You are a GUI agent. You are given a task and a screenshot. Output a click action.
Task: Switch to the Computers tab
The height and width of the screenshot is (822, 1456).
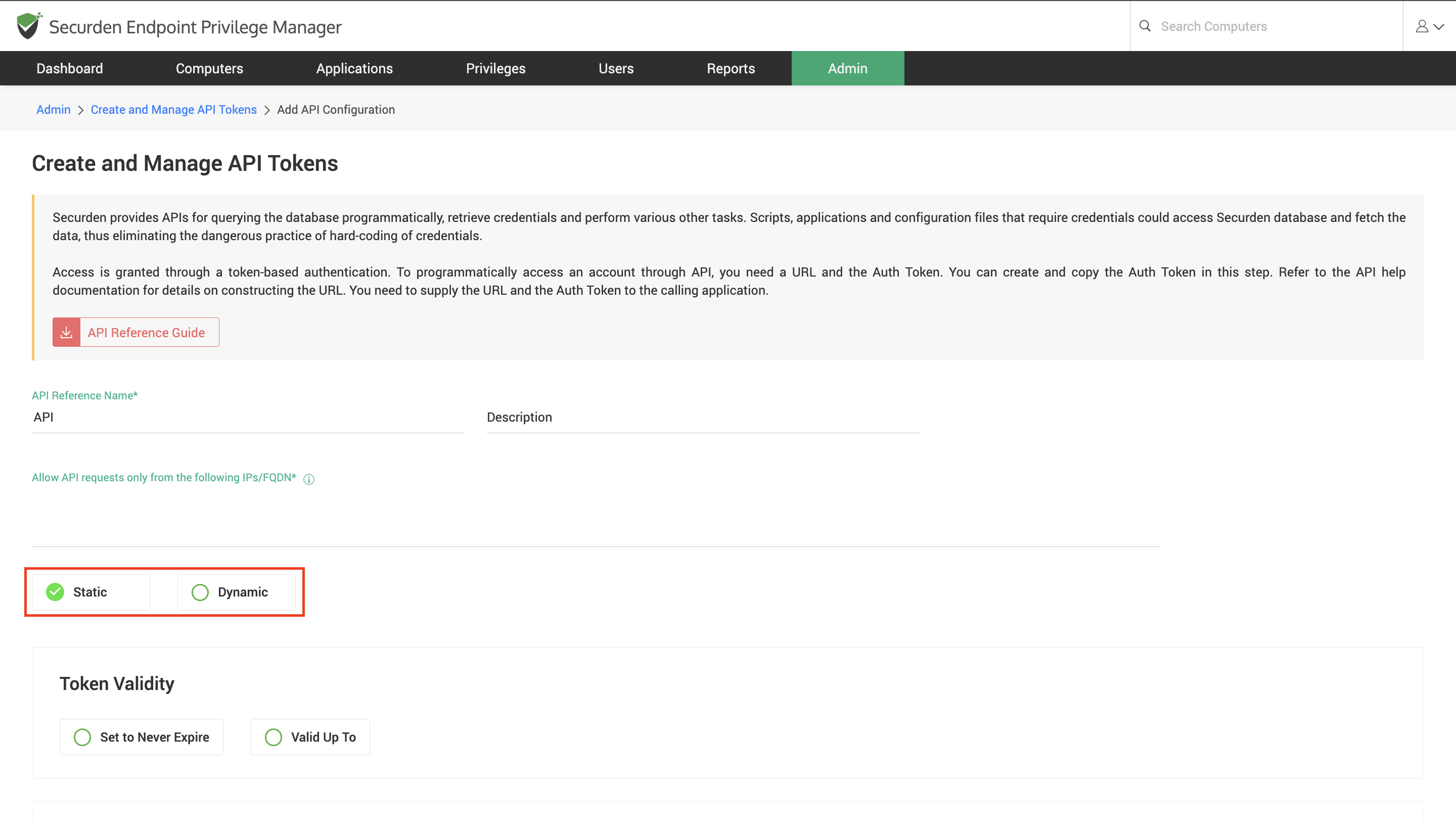coord(209,68)
